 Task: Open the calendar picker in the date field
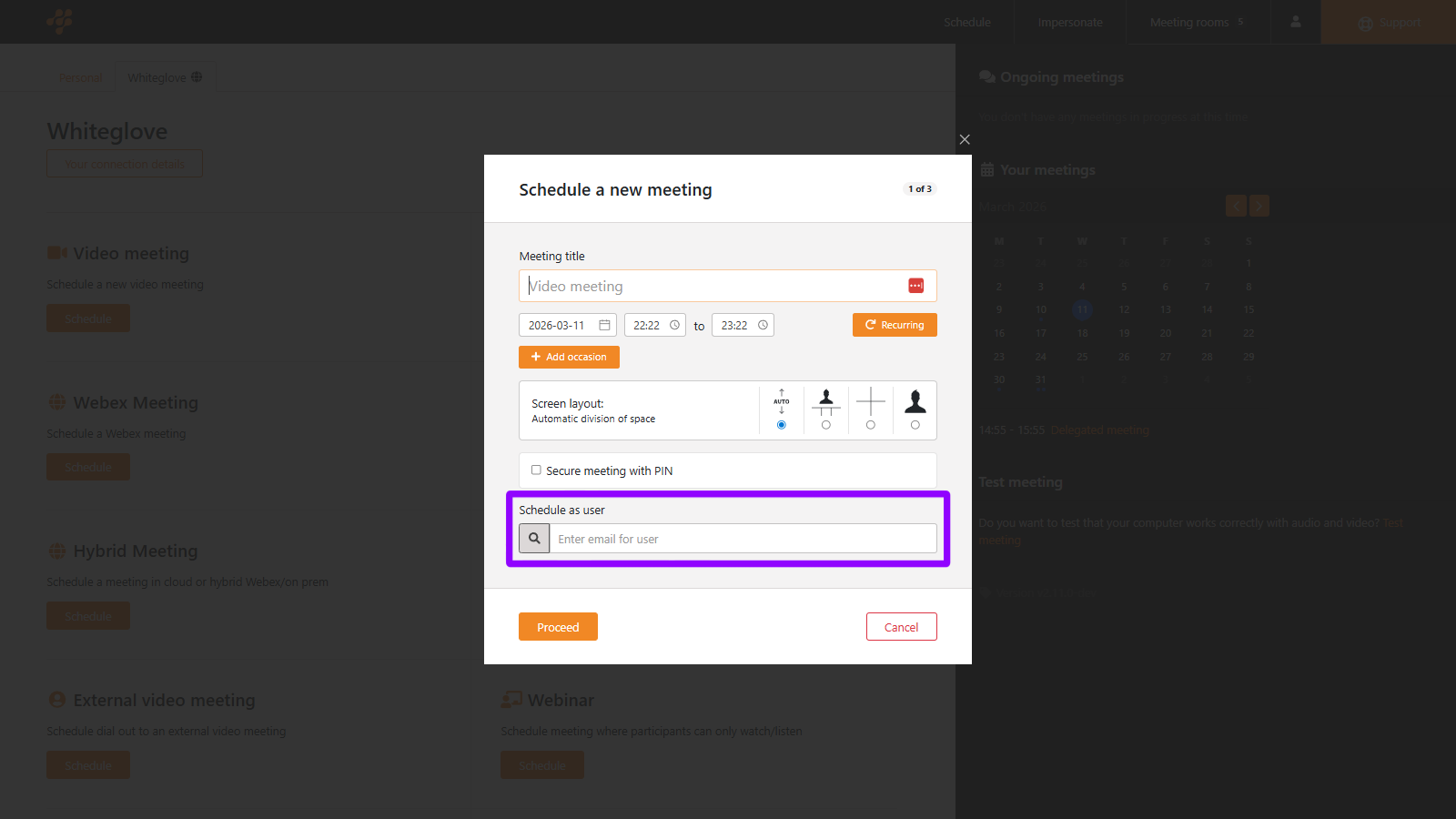click(x=604, y=325)
